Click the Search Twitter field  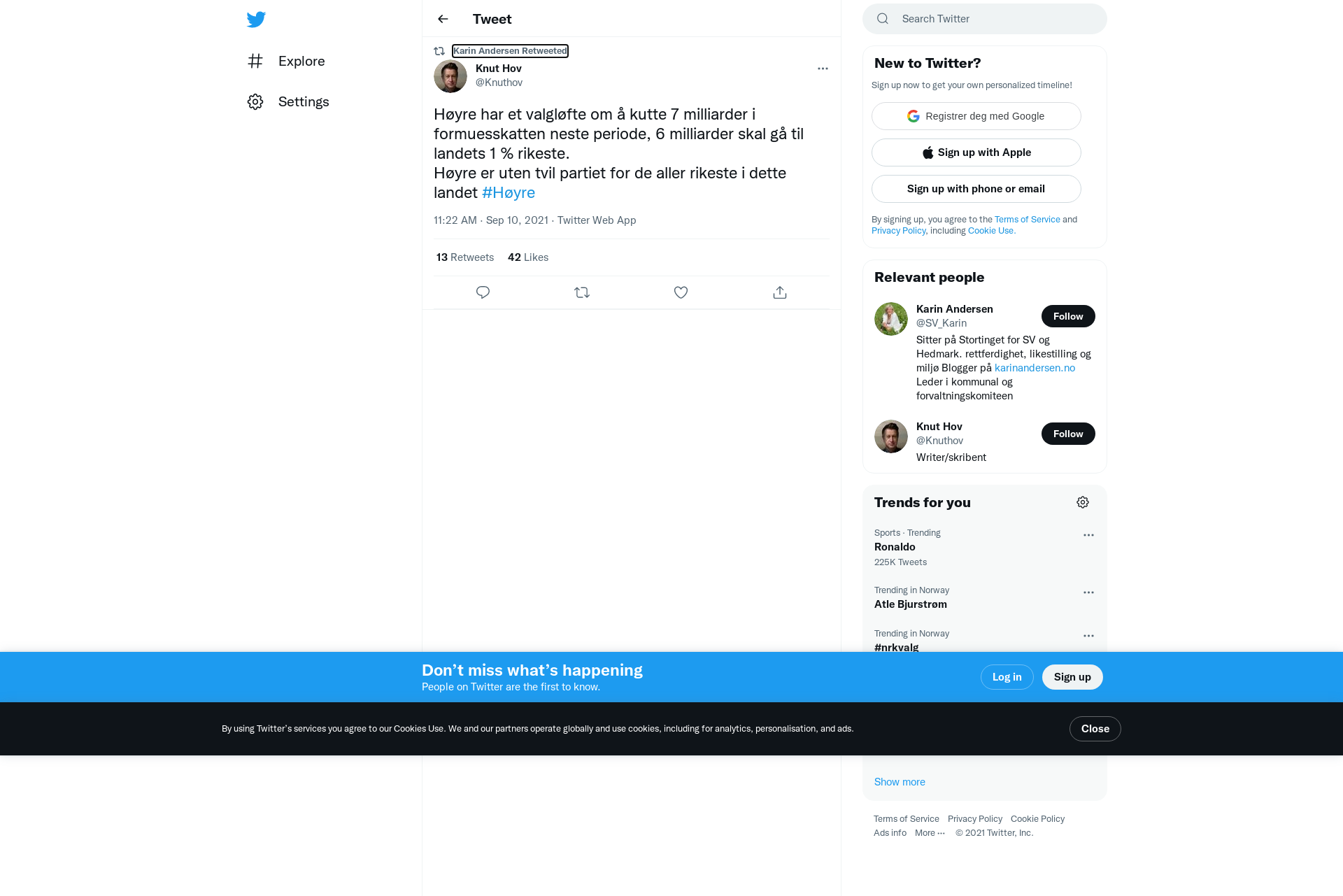pos(985,19)
